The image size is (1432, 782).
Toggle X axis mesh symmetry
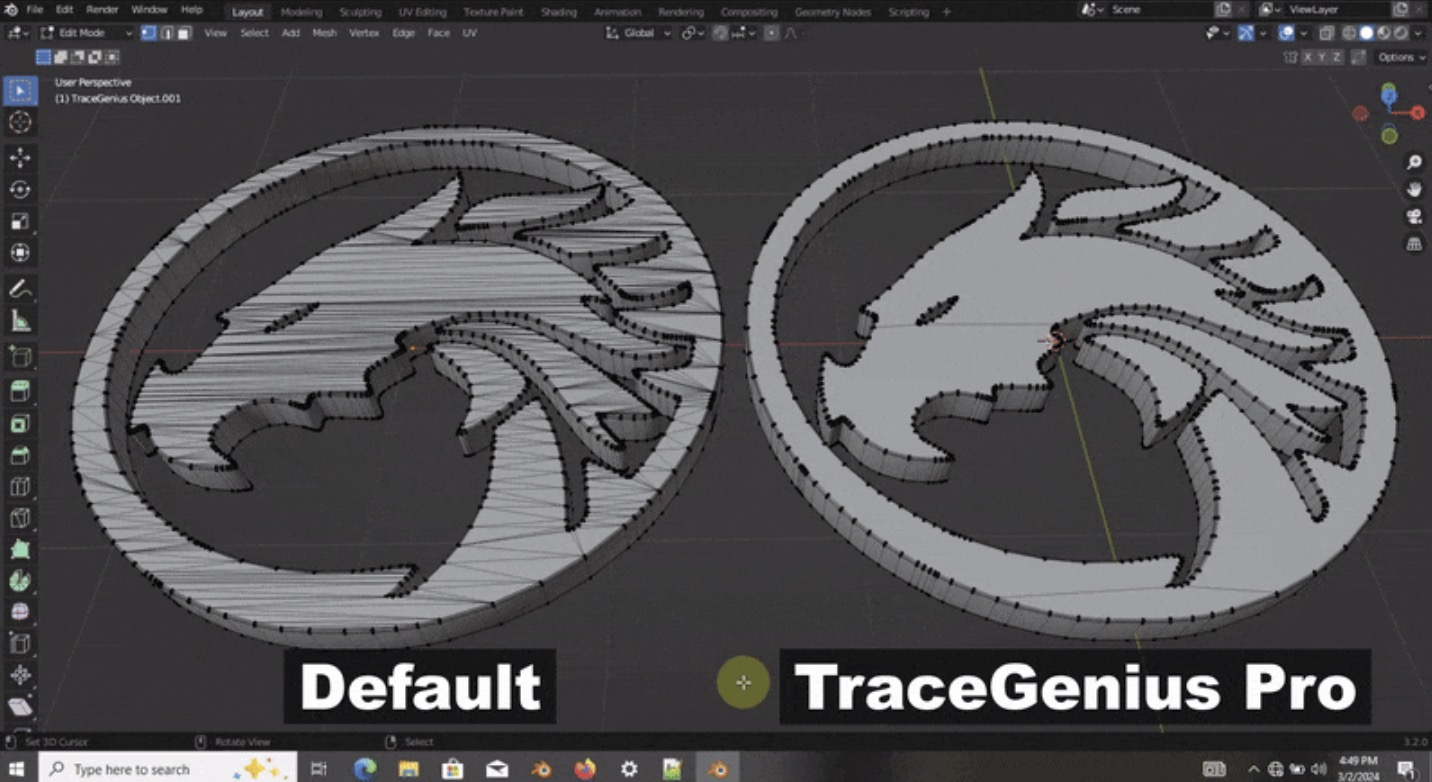click(1307, 57)
